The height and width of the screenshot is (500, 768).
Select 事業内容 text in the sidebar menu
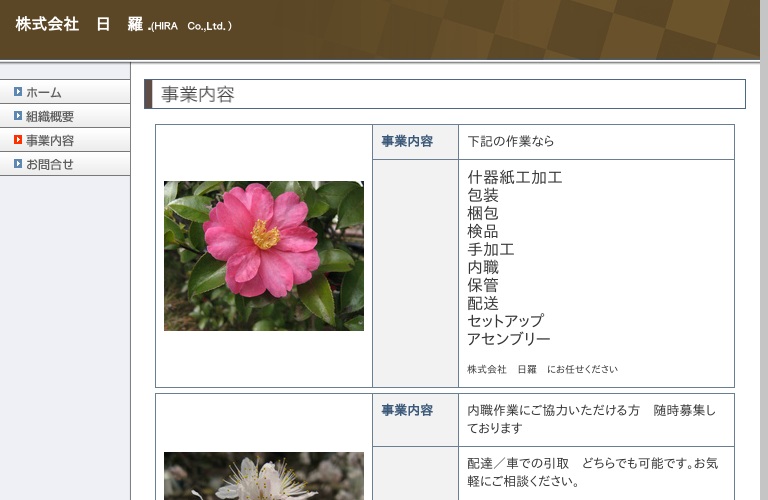click(50, 140)
